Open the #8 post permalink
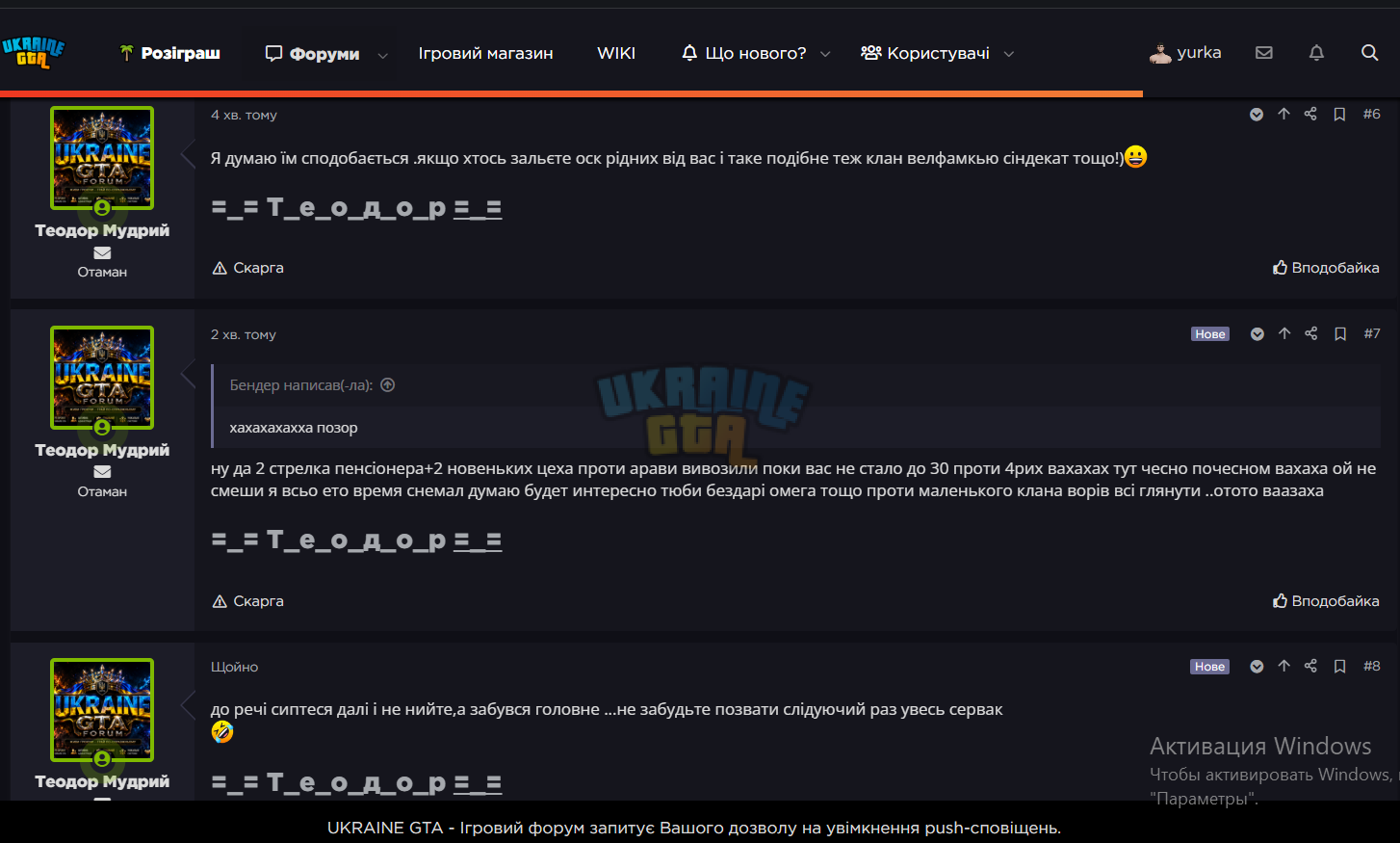The image size is (1400, 843). pos(1372,666)
